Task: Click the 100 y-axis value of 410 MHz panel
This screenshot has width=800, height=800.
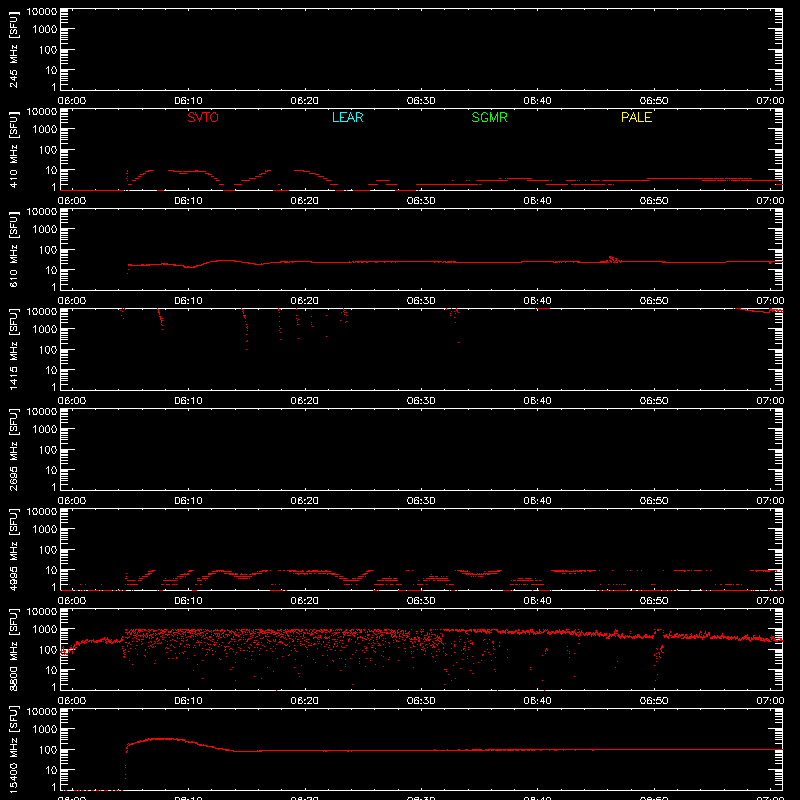Action: pos(48,150)
